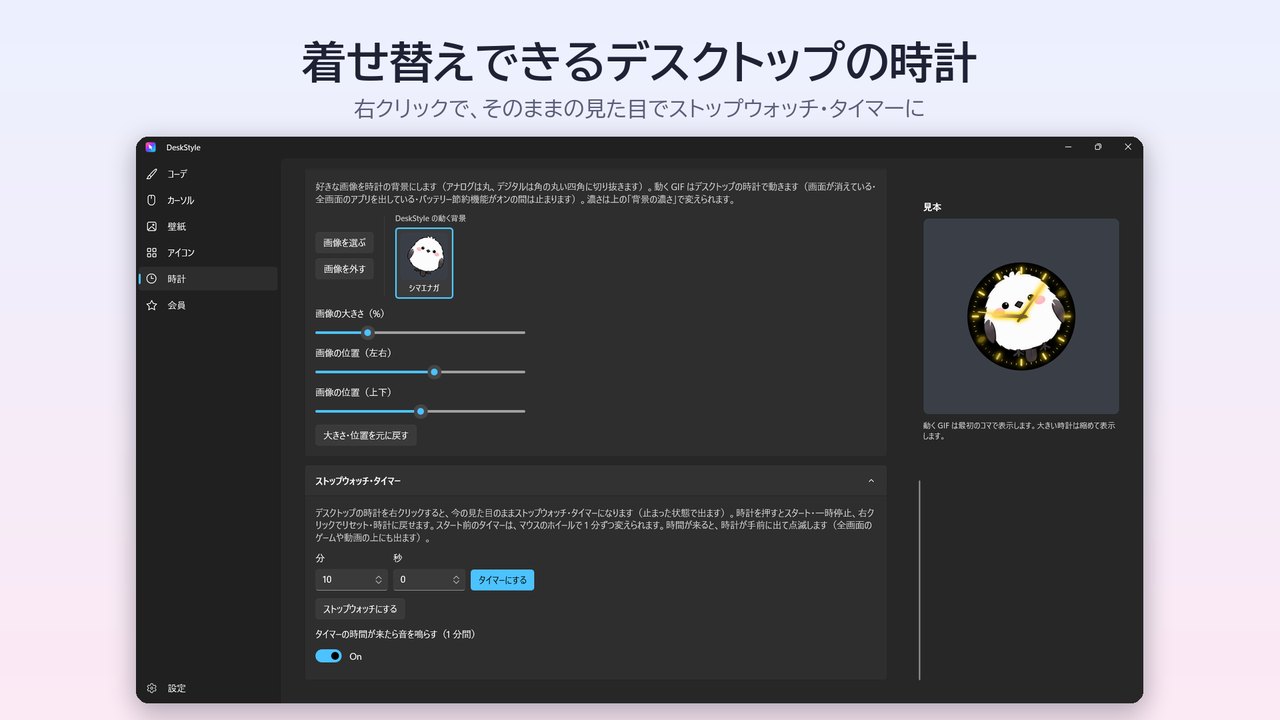Click the DeskStyle の動く背景 label
Viewport: 1280px width, 720px height.
[430, 218]
